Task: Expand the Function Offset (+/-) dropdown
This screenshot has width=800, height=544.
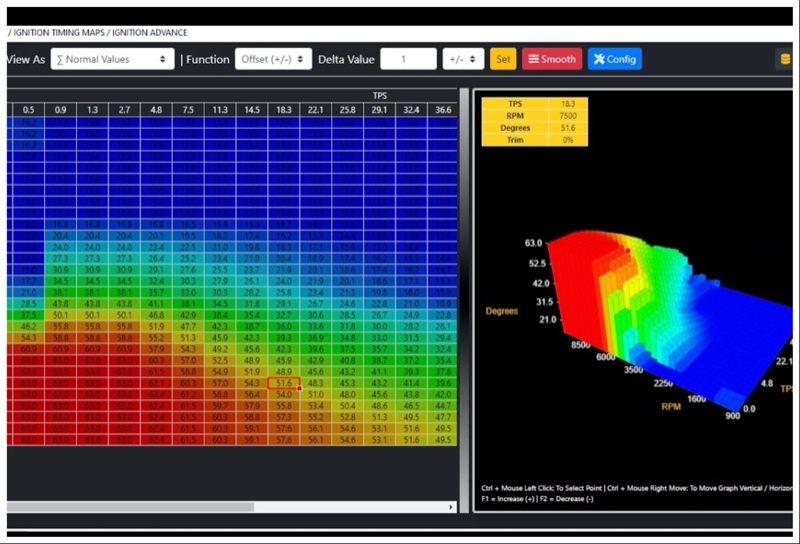Action: coord(273,59)
